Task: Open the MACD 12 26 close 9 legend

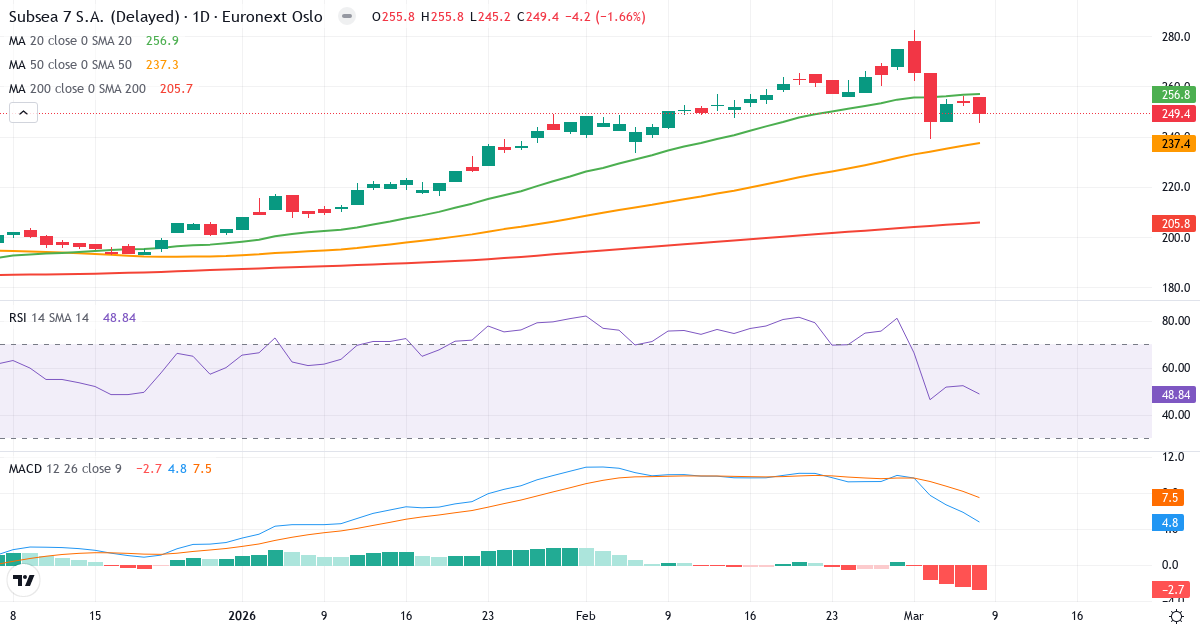Action: pos(66,468)
